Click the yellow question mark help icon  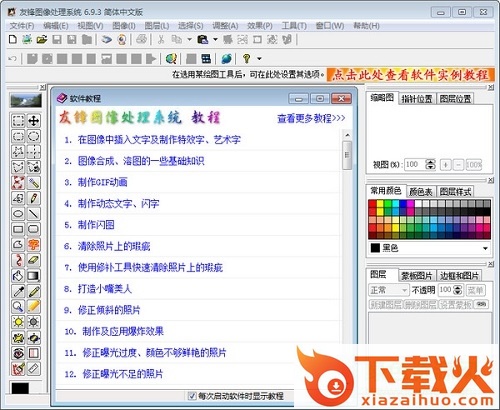(x=247, y=59)
